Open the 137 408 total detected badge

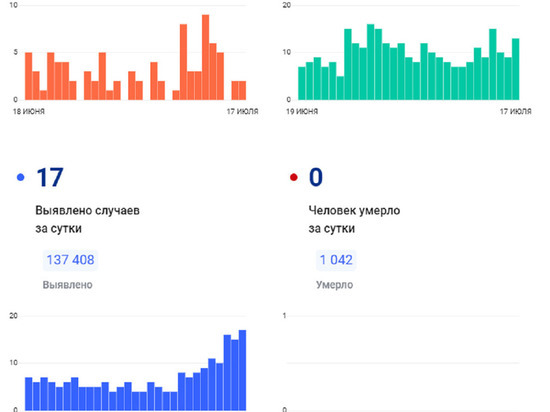70,260
